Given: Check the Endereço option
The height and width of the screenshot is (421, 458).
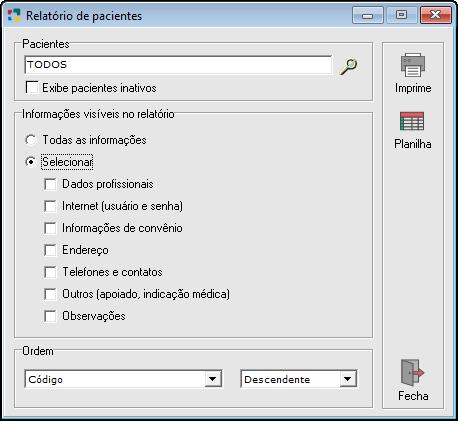Looking at the screenshot, I should (50, 250).
